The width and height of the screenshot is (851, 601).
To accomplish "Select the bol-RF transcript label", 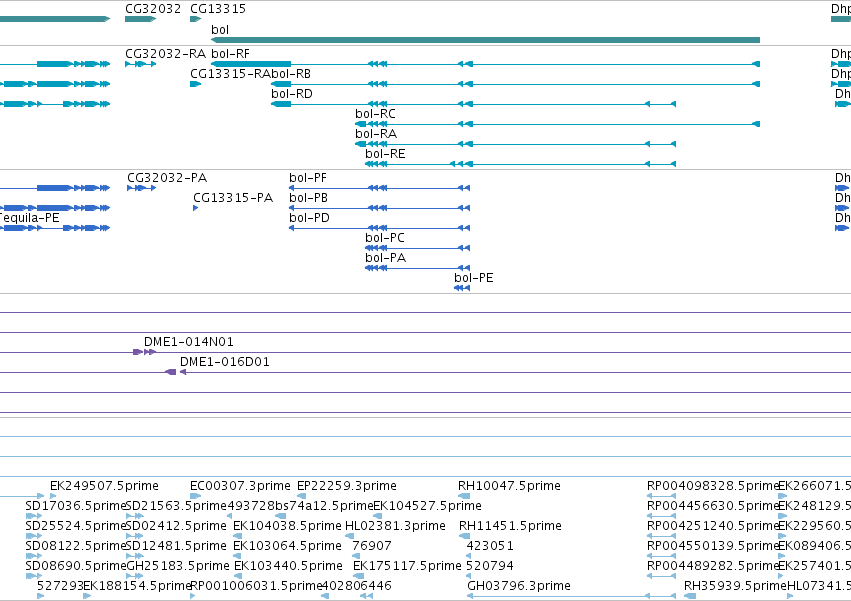I will [x=231, y=54].
